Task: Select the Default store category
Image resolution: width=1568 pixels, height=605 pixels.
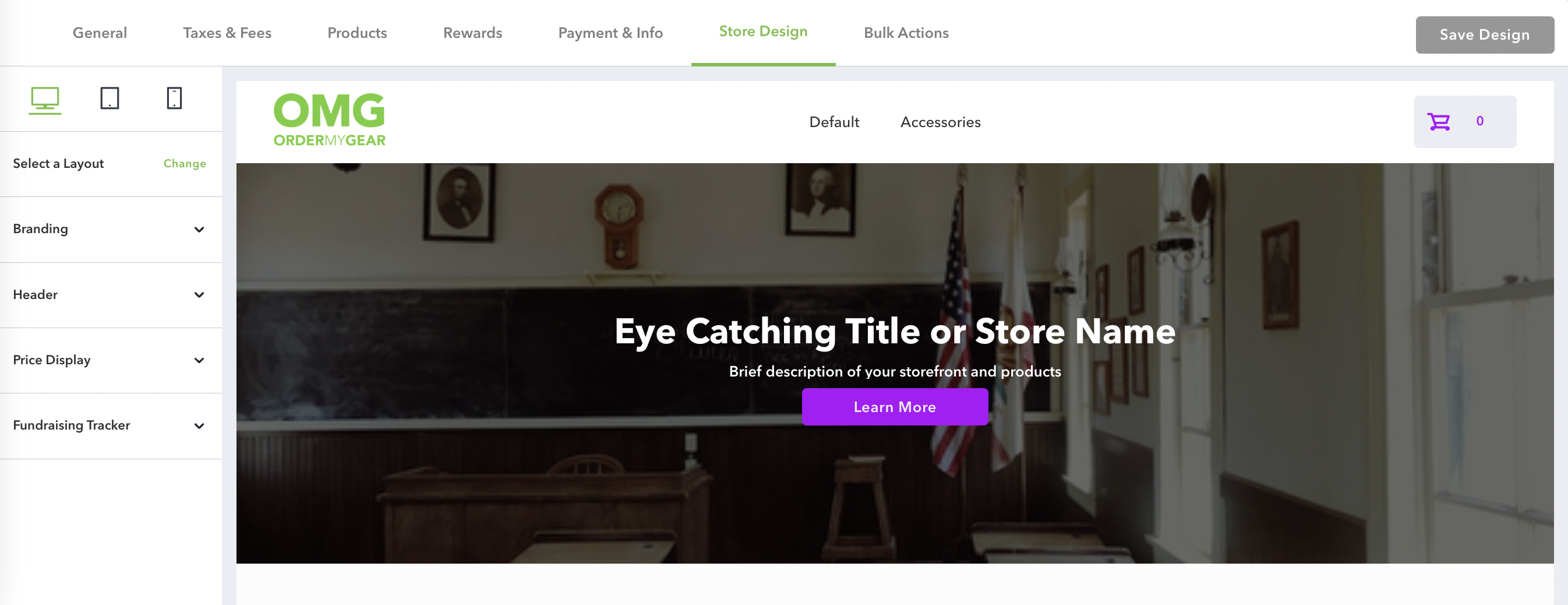Action: click(834, 122)
